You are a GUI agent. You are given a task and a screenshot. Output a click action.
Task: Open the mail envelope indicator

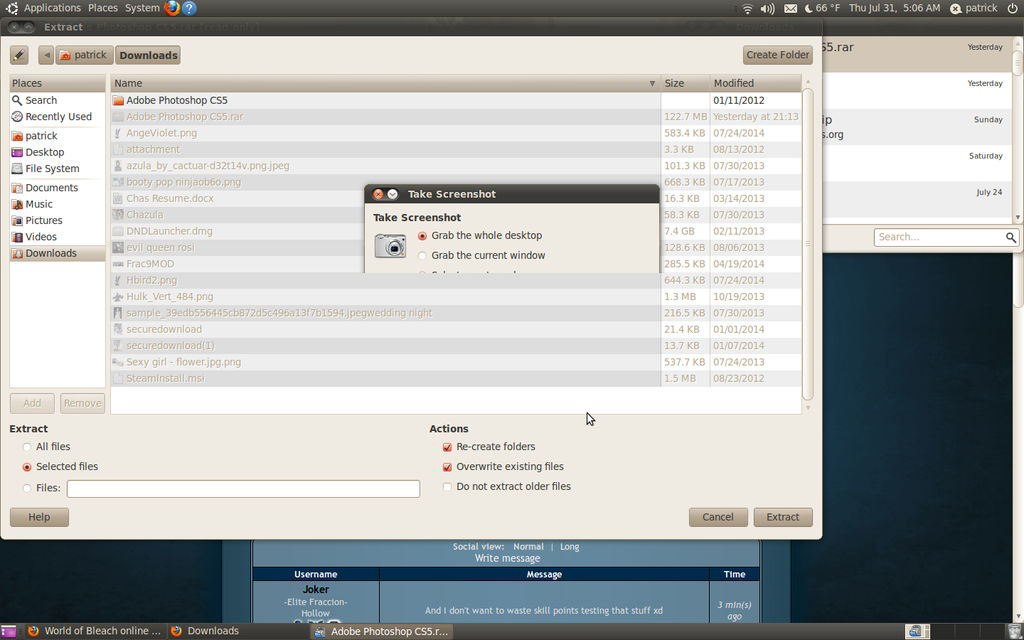point(790,8)
